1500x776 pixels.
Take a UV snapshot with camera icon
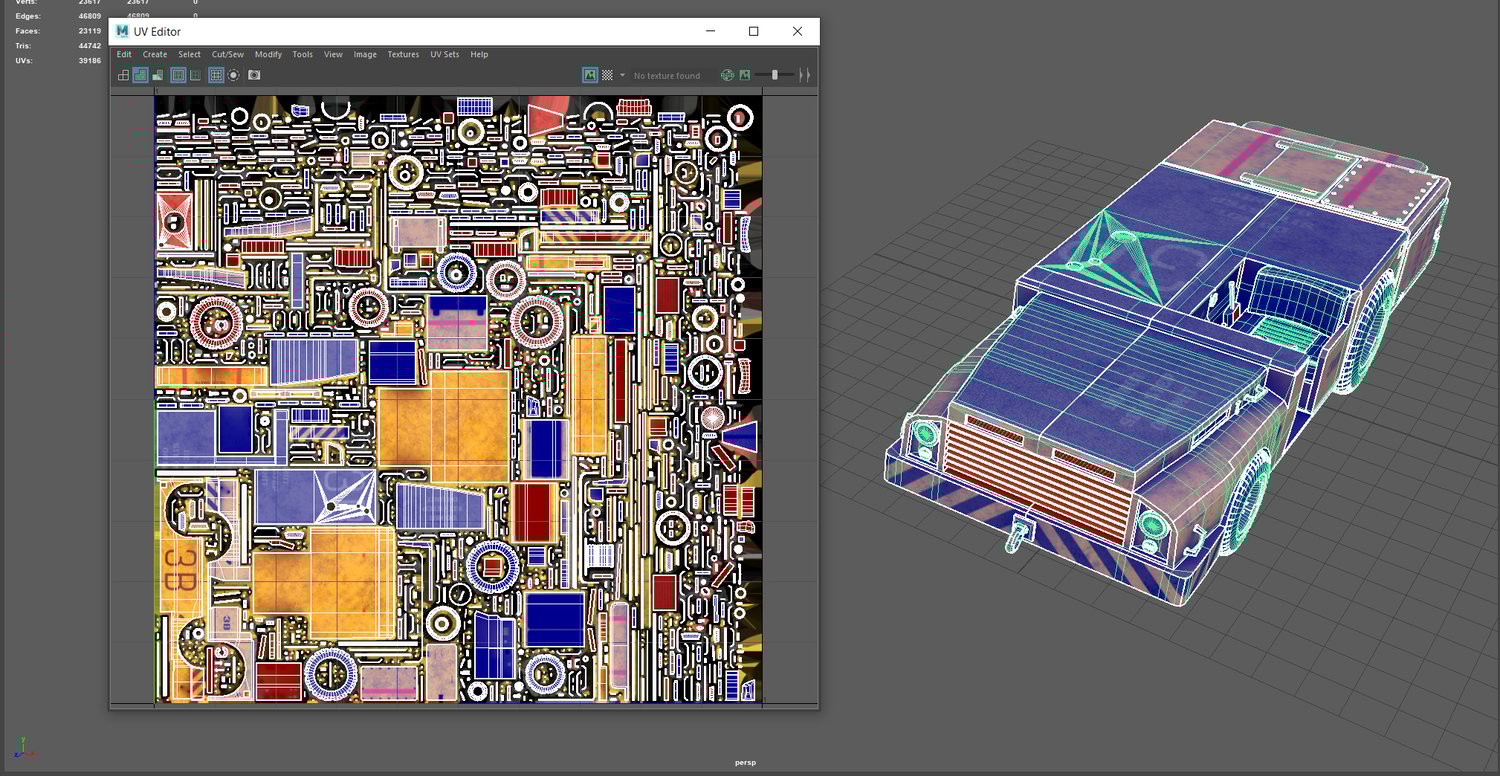click(x=254, y=75)
